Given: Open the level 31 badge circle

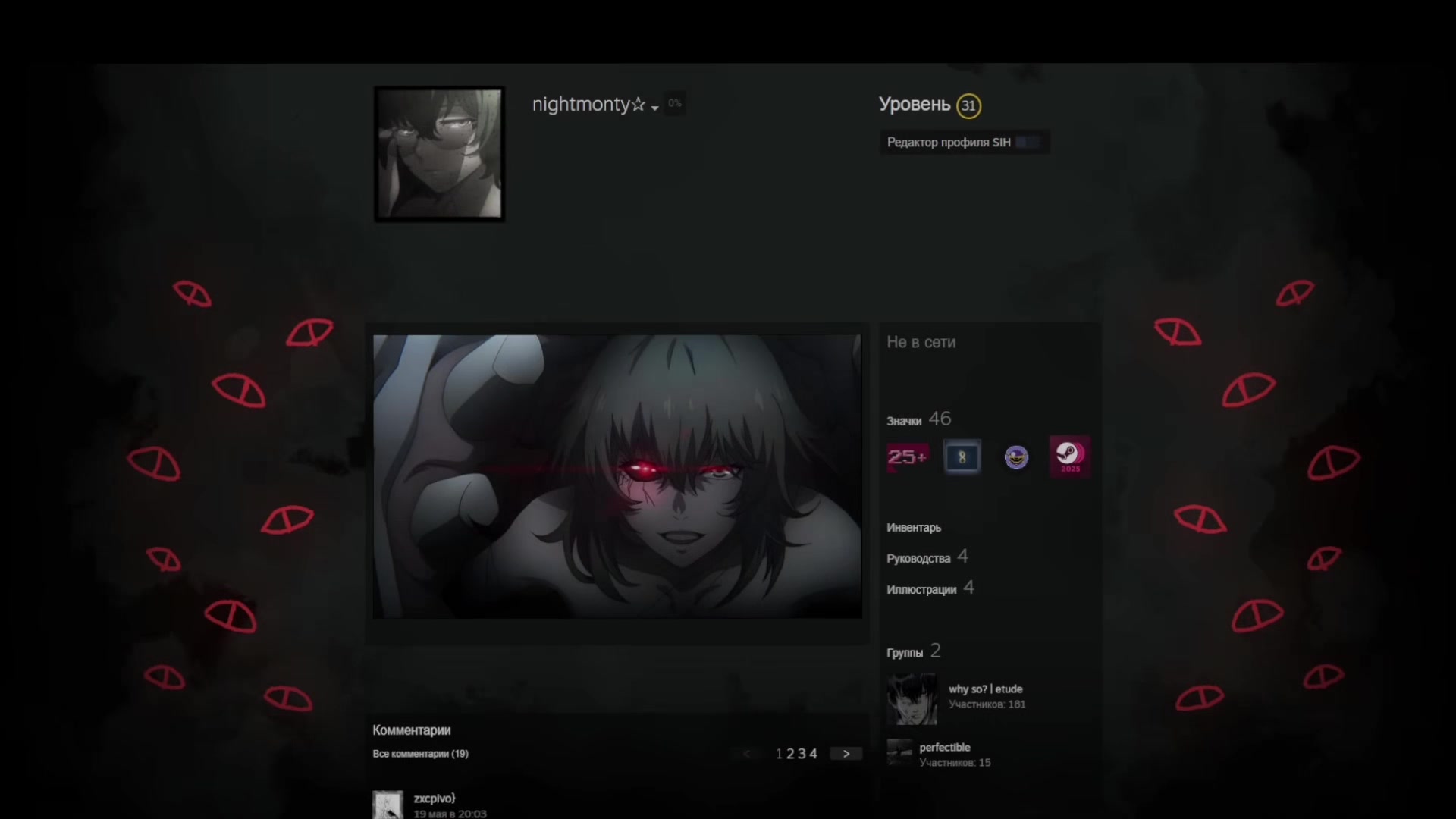Looking at the screenshot, I should click(968, 105).
